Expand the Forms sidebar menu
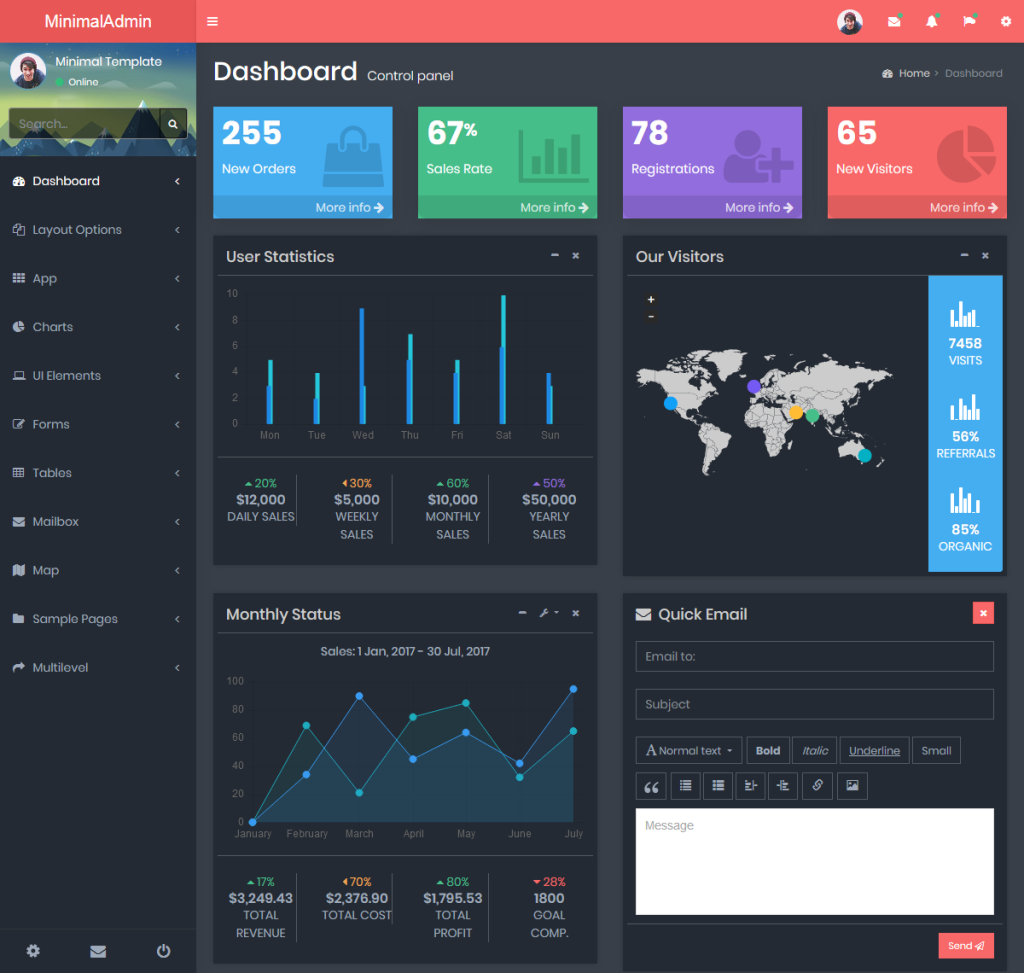The width and height of the screenshot is (1024, 973). tap(98, 424)
